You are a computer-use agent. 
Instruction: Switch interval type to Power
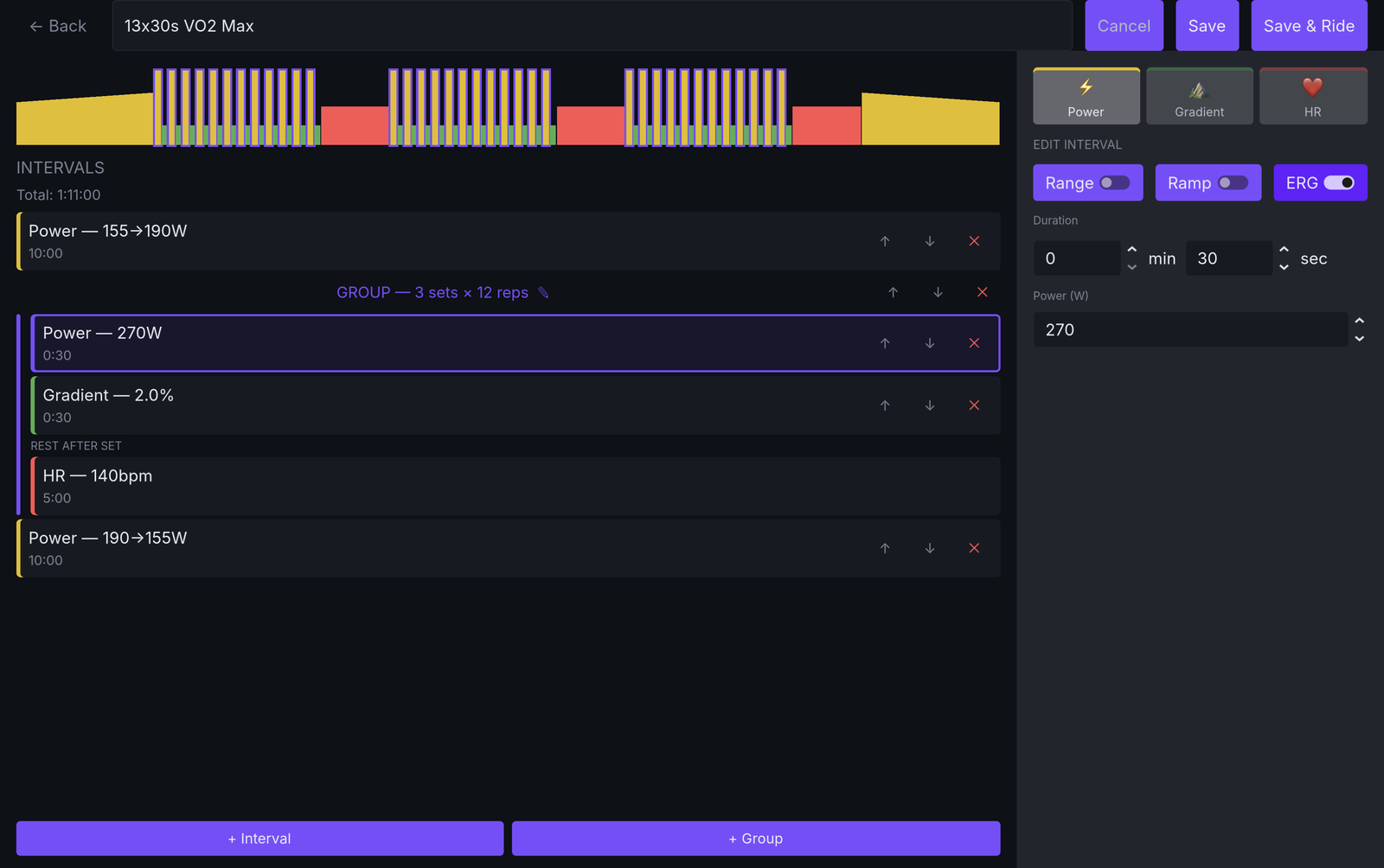tap(1086, 96)
